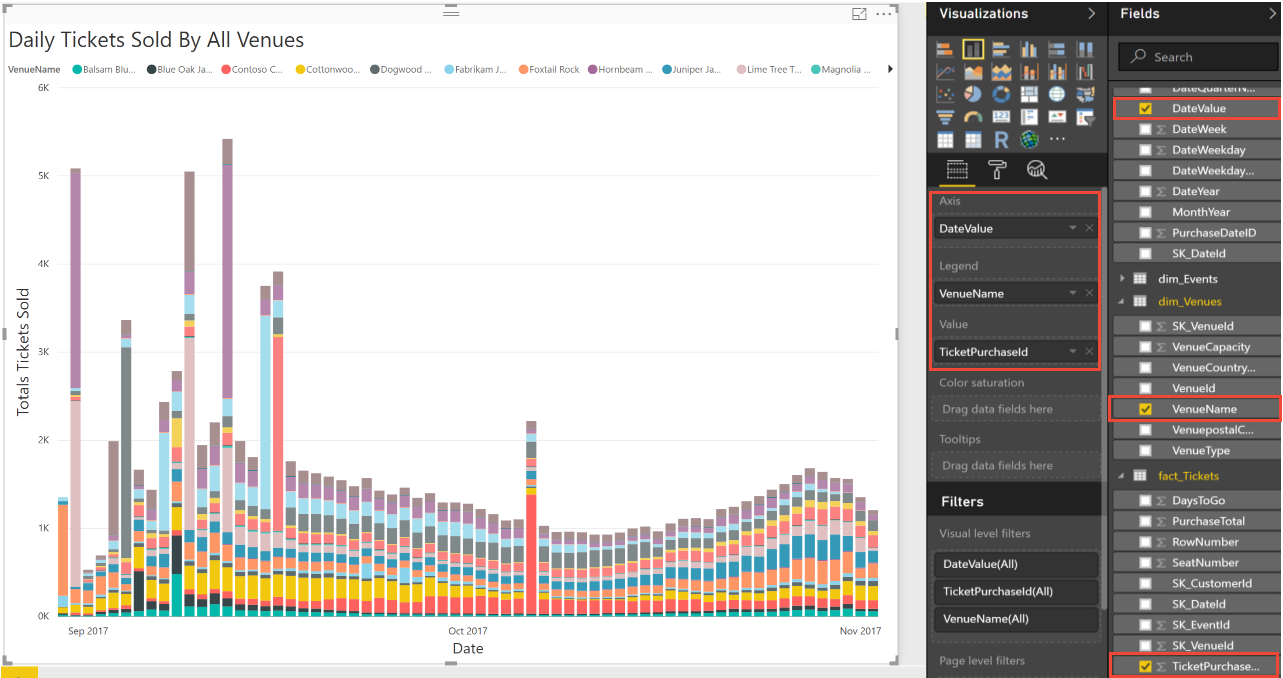The width and height of the screenshot is (1283, 678).
Task: Expand the dim_Events table
Action: tap(1123, 278)
